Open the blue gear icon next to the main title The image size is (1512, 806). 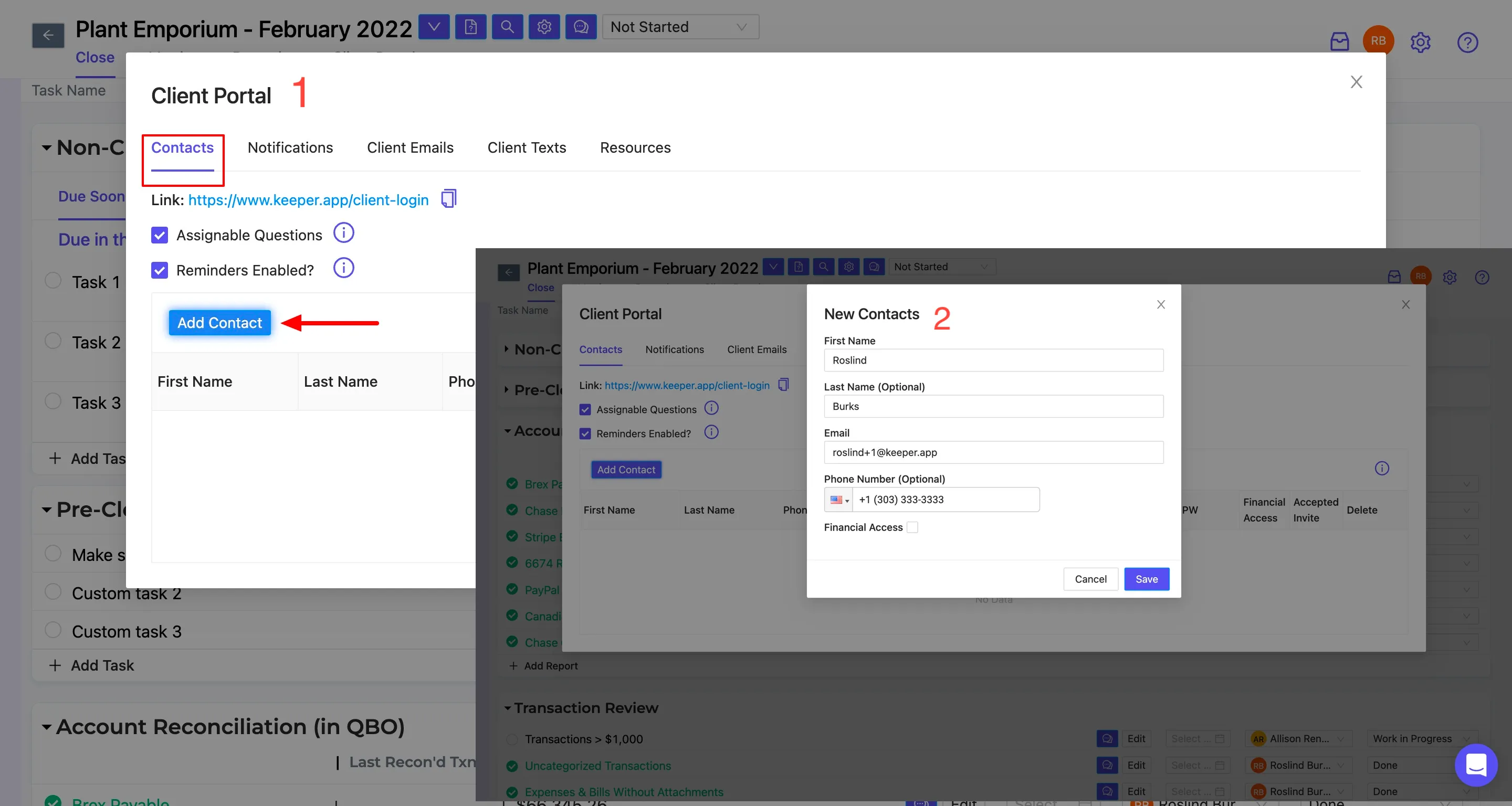click(544, 27)
